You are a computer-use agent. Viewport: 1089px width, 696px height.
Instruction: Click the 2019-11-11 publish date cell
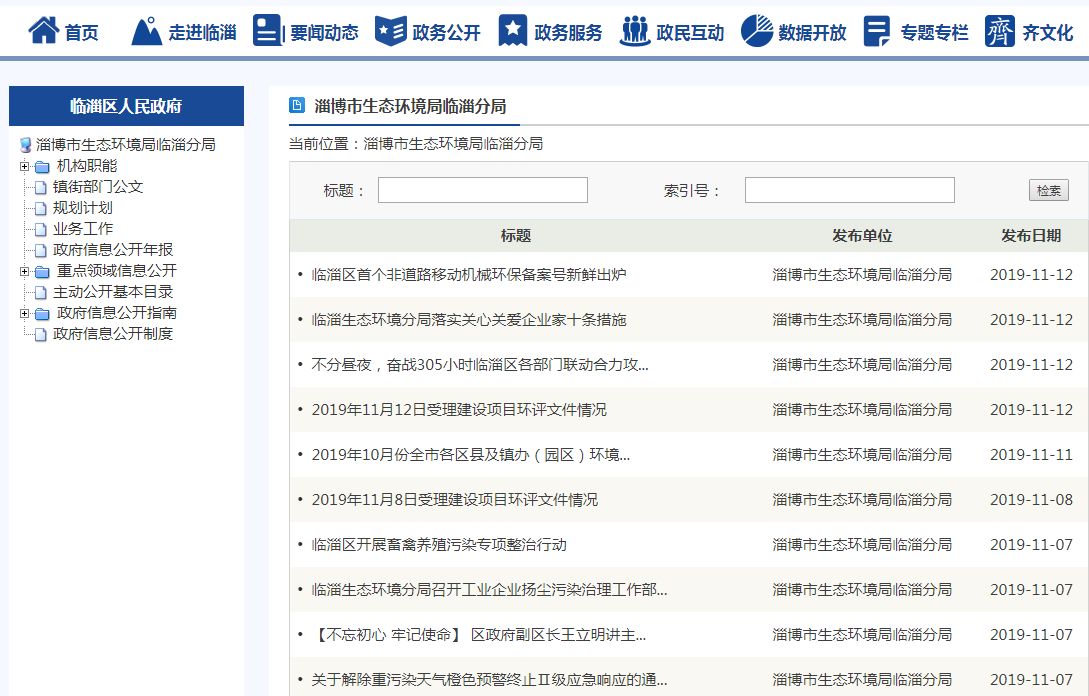click(1031, 455)
